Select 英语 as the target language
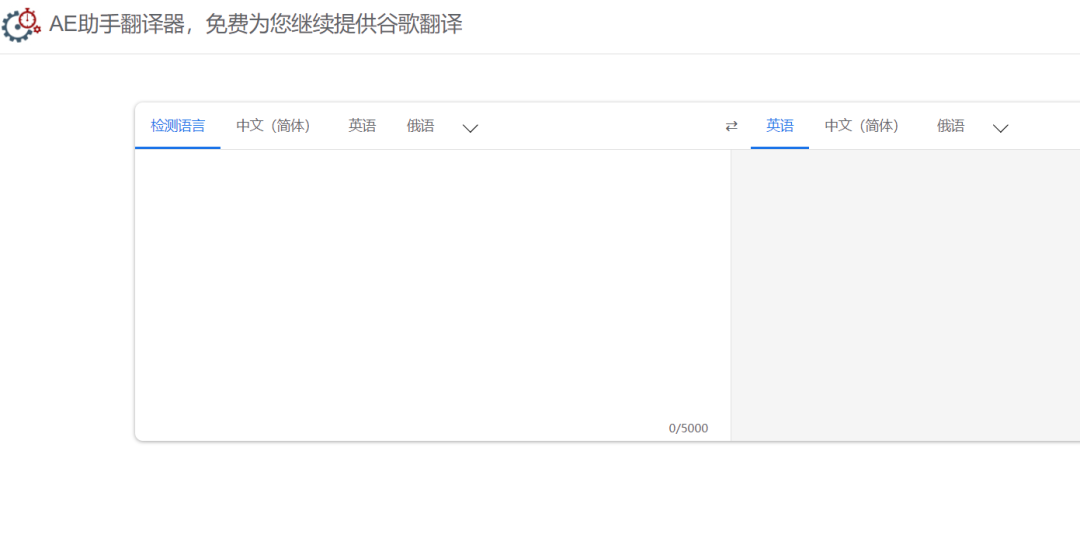This screenshot has width=1080, height=548. [x=780, y=126]
